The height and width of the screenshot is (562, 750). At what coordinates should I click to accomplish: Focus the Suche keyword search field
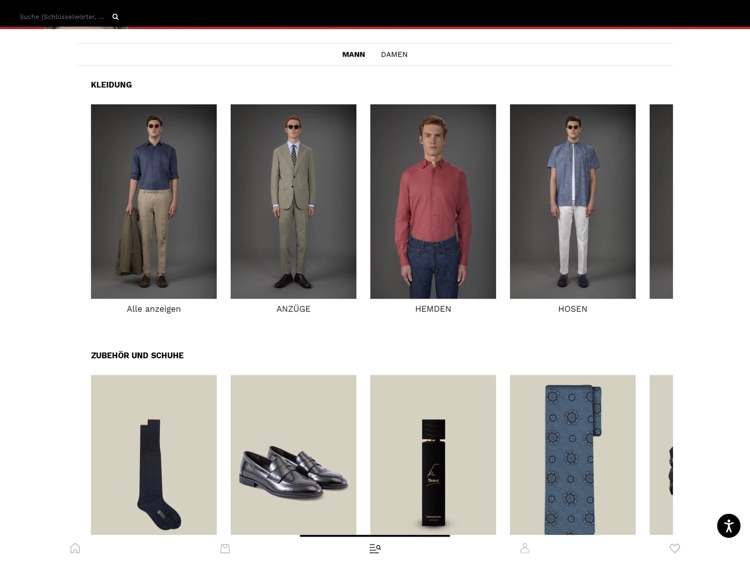click(62, 17)
